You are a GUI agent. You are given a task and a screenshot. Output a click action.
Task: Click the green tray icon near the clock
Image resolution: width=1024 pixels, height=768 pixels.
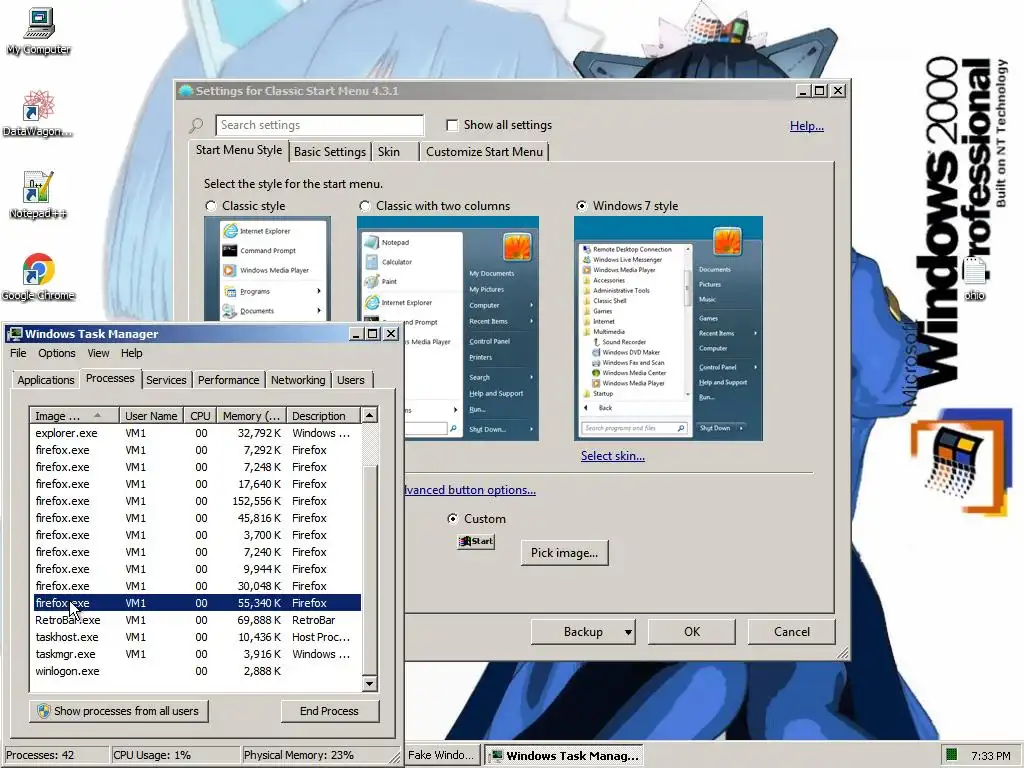coord(952,755)
